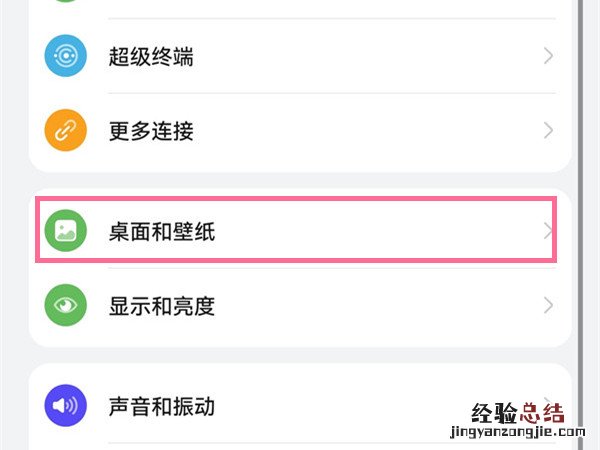Image resolution: width=600 pixels, height=450 pixels.
Task: Tap the orange link icon for 更多连接
Action: click(66, 131)
